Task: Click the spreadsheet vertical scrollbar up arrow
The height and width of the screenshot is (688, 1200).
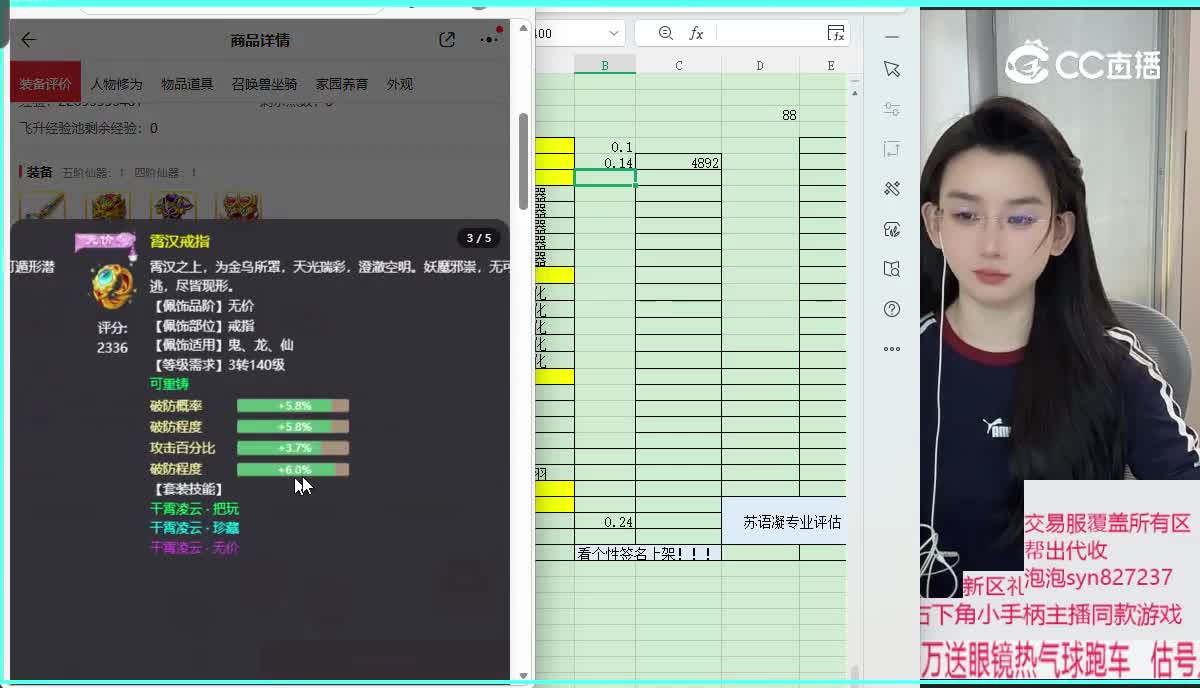Action: (856, 95)
